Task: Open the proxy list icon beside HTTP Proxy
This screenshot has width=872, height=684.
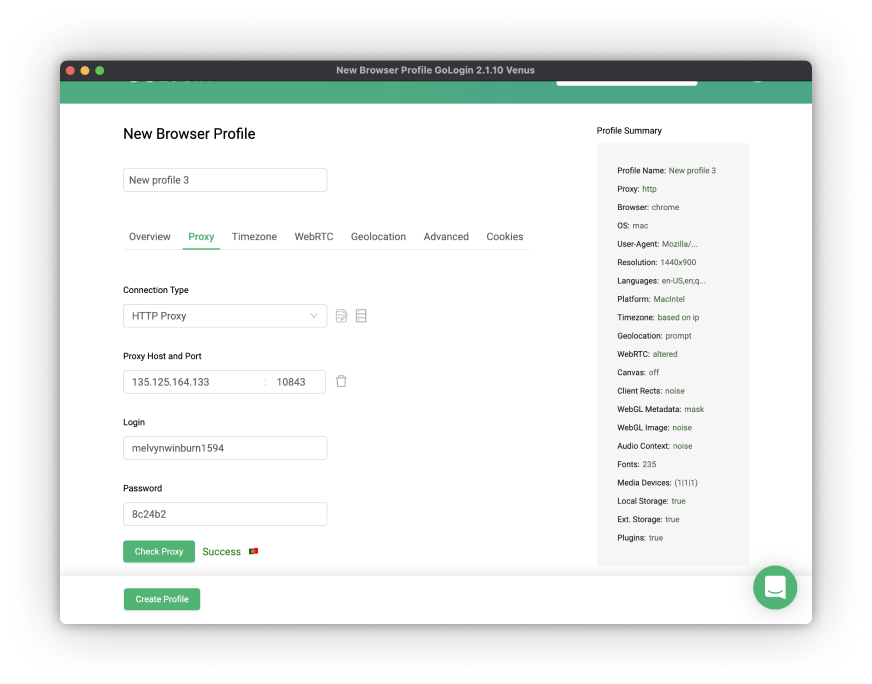Action: tap(361, 316)
